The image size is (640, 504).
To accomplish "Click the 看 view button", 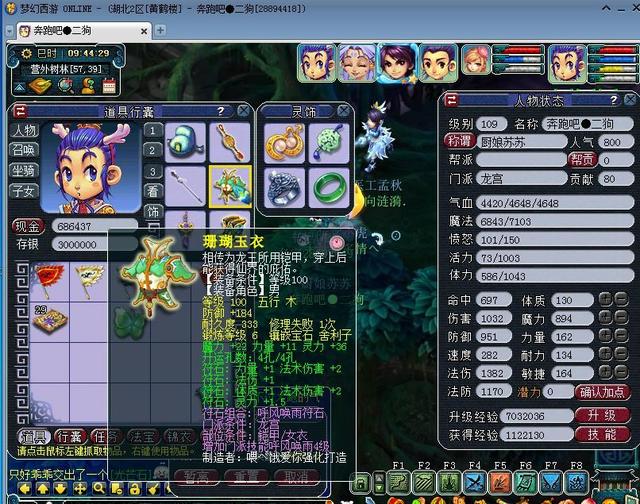I will (153, 191).
